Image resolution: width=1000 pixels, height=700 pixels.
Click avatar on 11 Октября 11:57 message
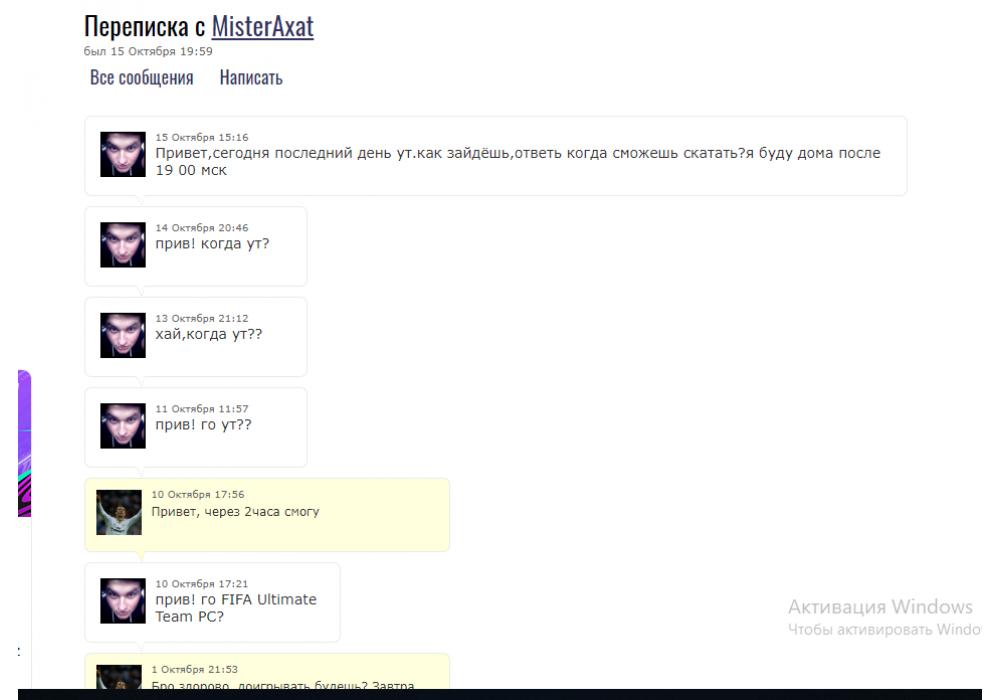click(123, 426)
